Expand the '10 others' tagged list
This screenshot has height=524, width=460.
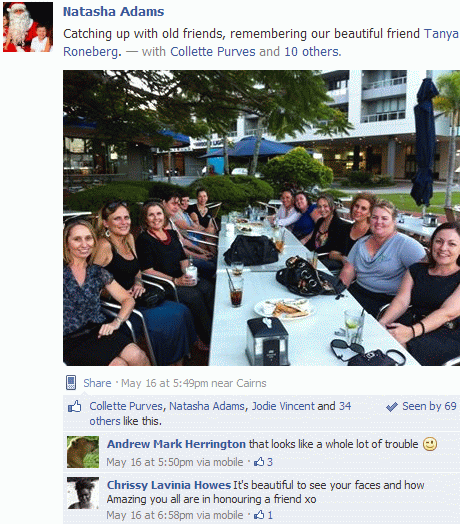tap(312, 52)
